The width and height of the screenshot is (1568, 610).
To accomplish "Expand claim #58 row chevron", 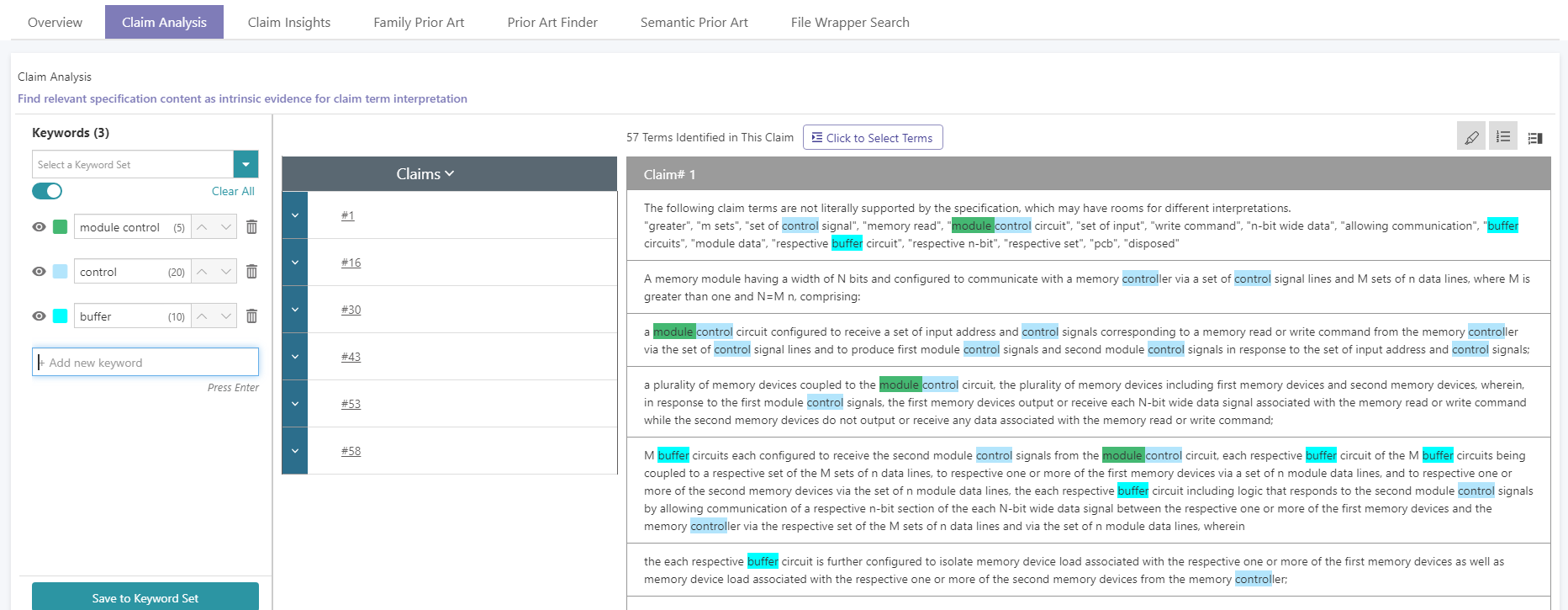I will tap(295, 451).
